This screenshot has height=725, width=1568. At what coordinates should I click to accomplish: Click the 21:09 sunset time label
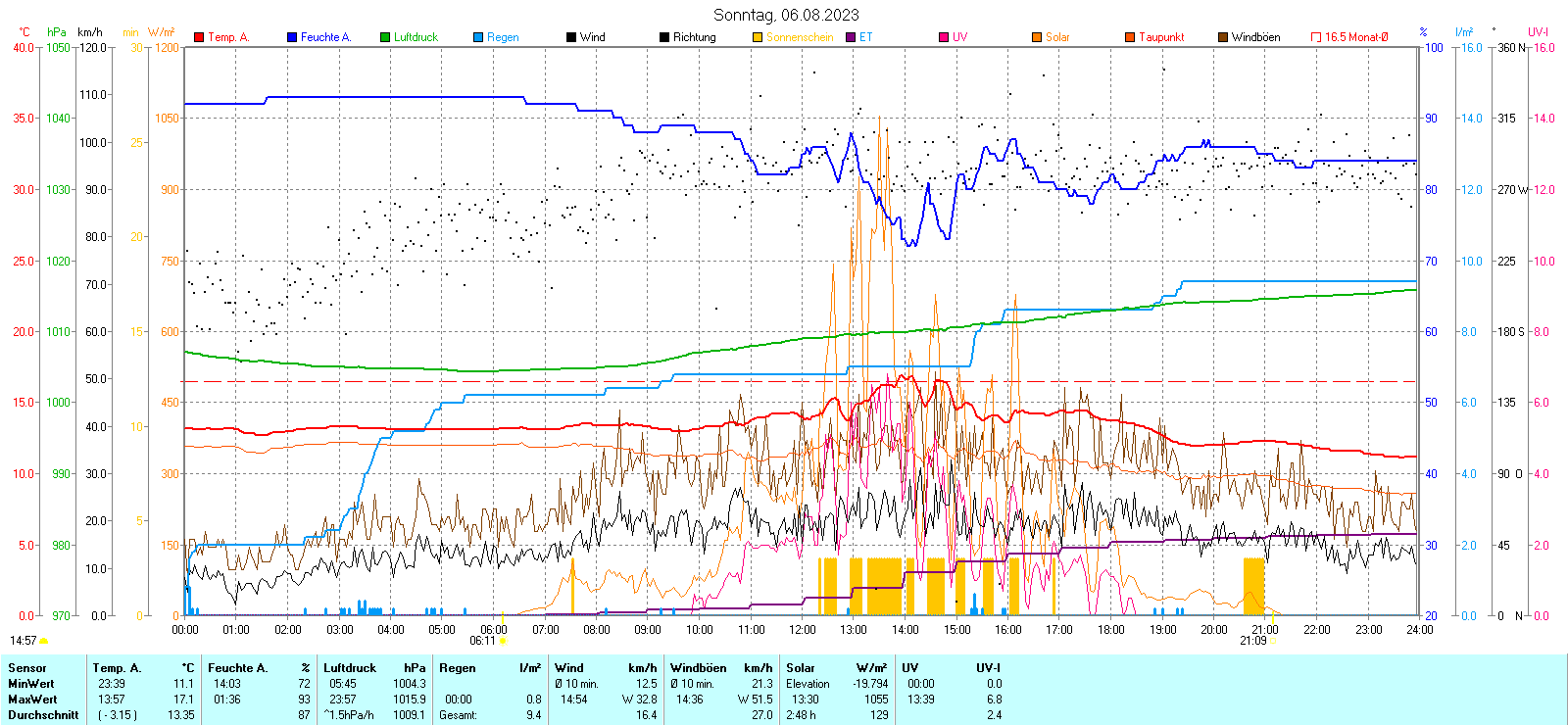coord(1252,641)
